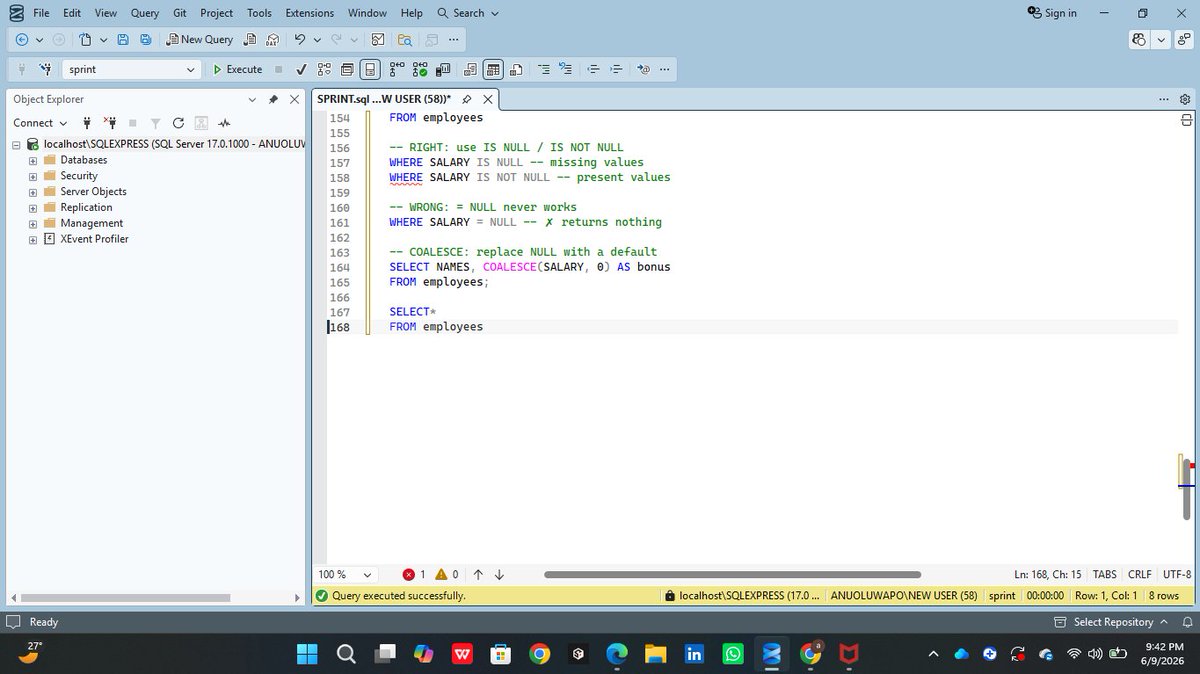The height and width of the screenshot is (674, 1200).
Task: Click Activity Monitor pulse icon in Object Explorer
Action: click(x=224, y=123)
